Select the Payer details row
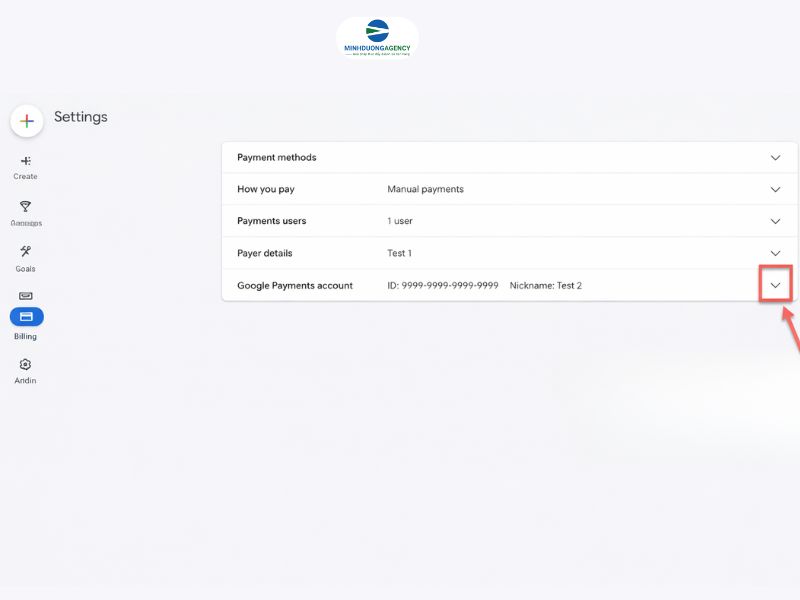 (x=265, y=253)
